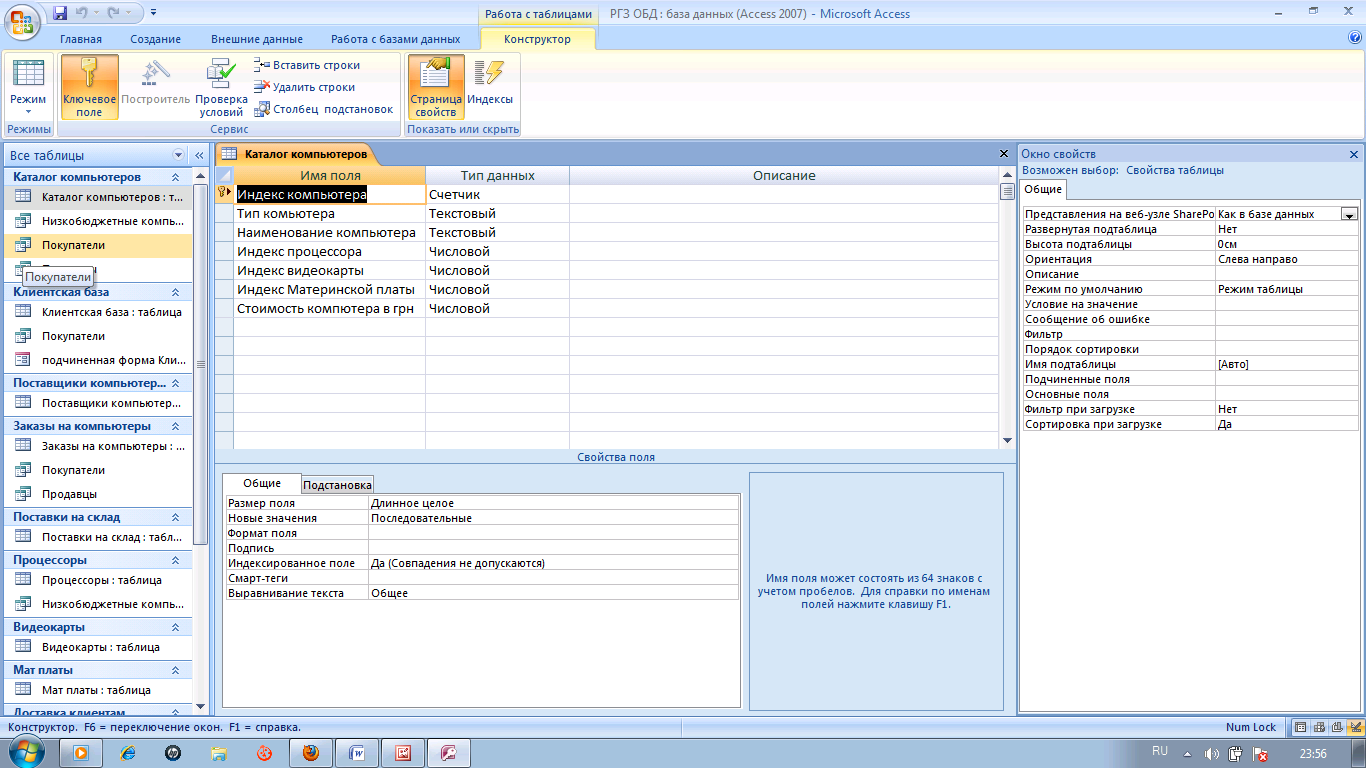The width and height of the screenshot is (1366, 768).
Task: Open Internet Explorer from the taskbar
Action: (x=127, y=753)
